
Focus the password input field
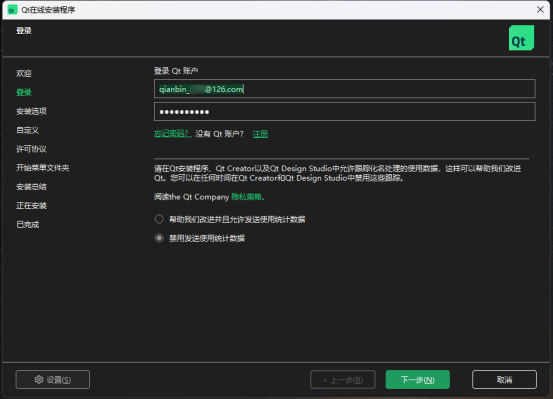click(x=345, y=112)
